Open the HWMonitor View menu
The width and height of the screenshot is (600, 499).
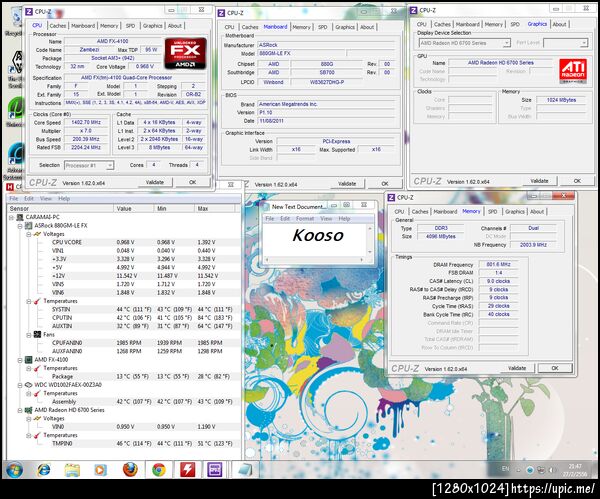pyautogui.click(x=46, y=199)
